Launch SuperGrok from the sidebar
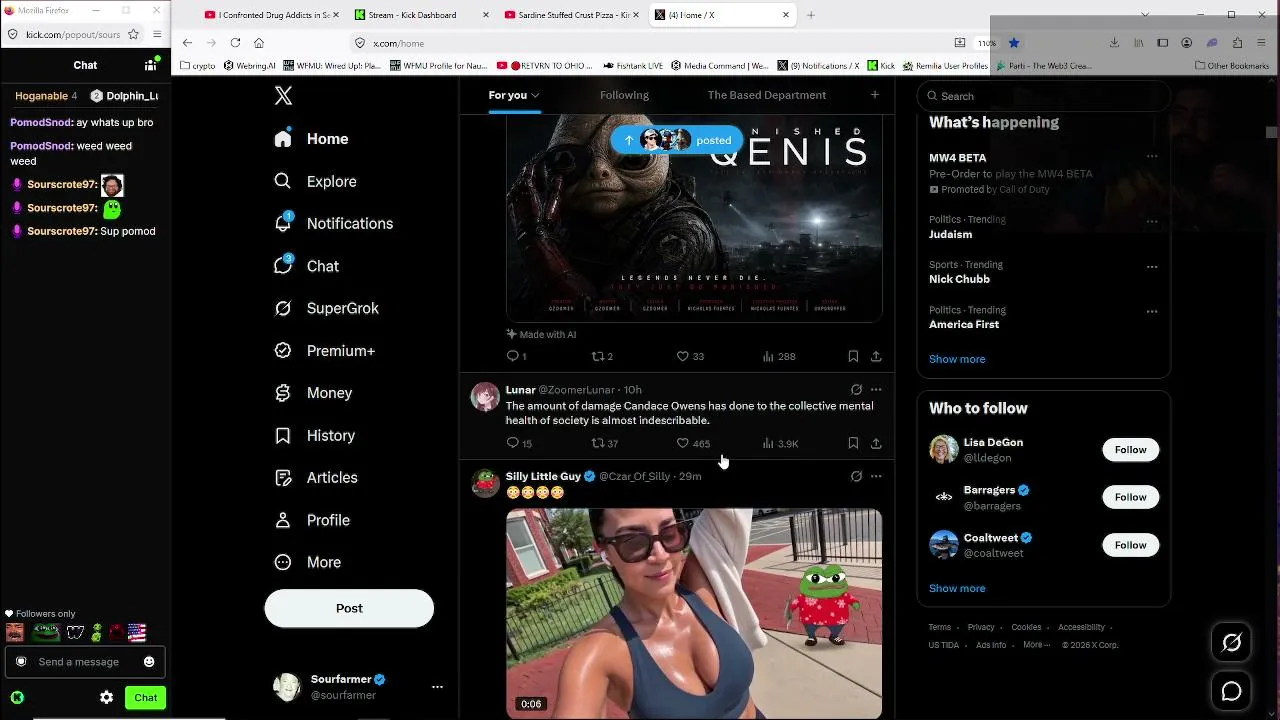The width and height of the screenshot is (1280, 720). [x=326, y=308]
